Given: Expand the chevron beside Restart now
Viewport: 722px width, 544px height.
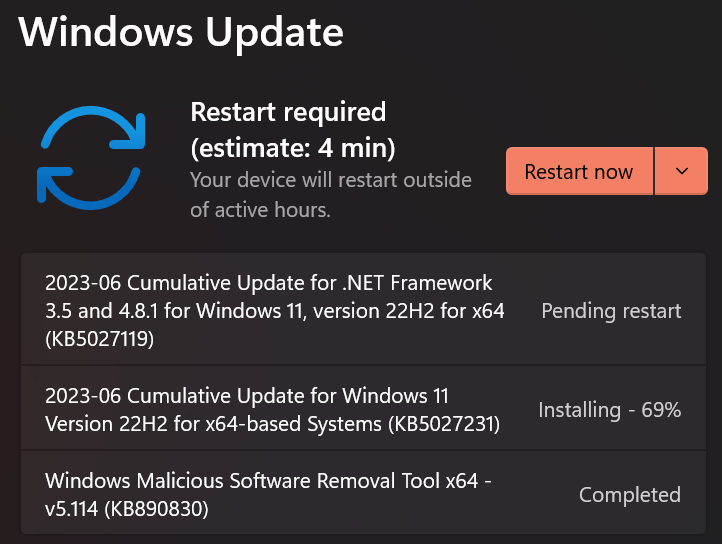Looking at the screenshot, I should (682, 171).
